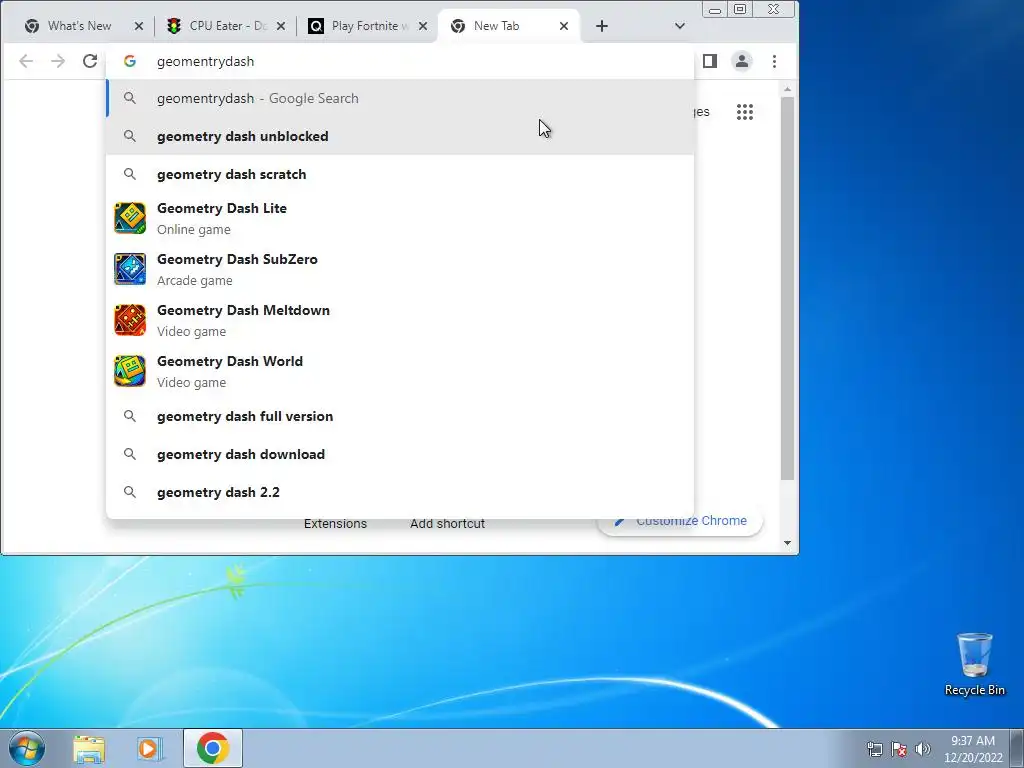Close the Play Fortnite tab
Screen dimensions: 1024x768
pos(423,26)
